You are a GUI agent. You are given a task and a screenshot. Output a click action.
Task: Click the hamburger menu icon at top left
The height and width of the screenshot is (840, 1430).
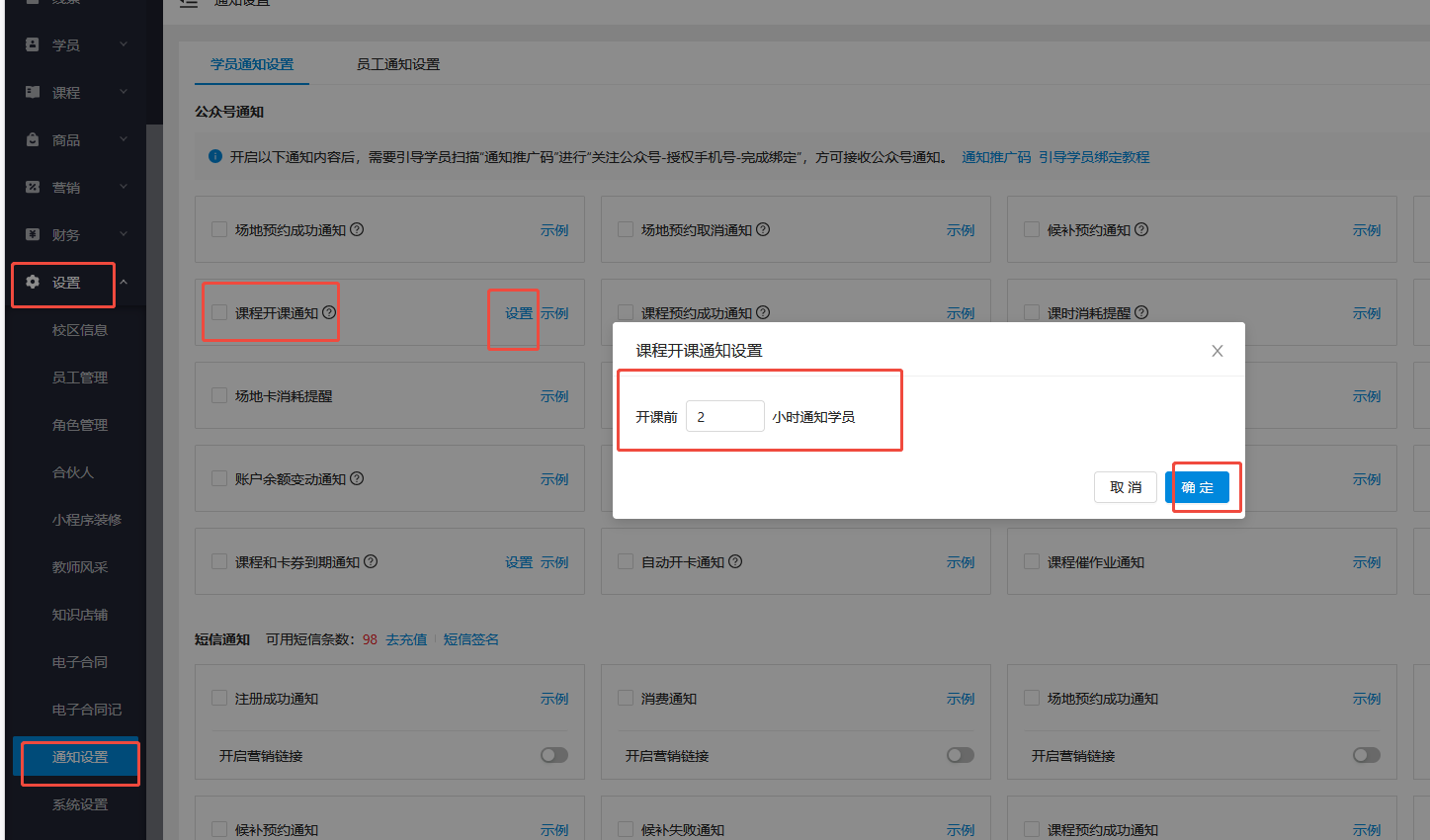click(188, 3)
